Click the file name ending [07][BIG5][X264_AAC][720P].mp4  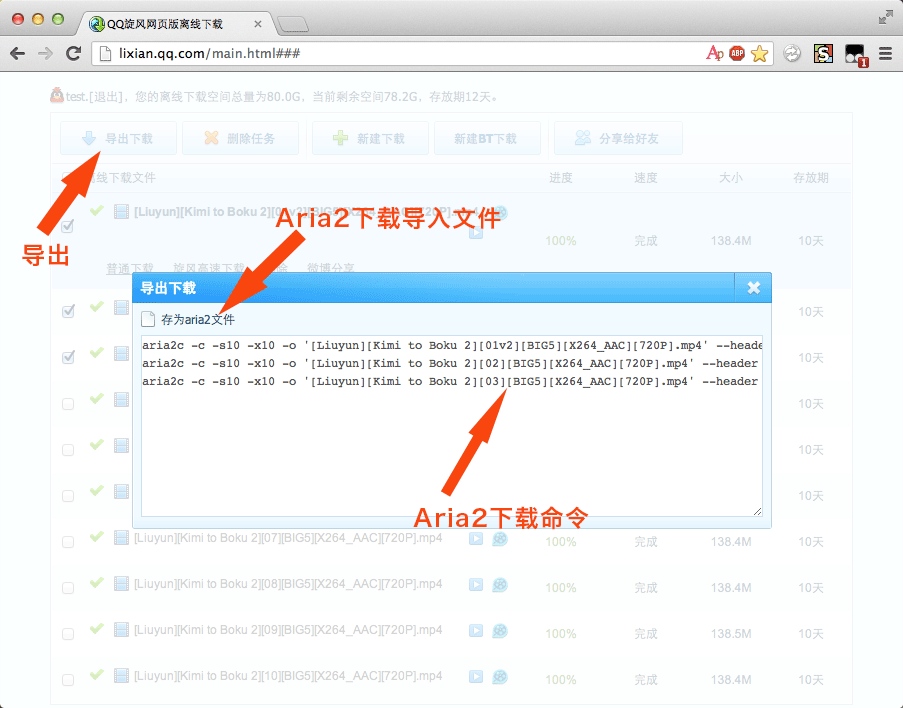tap(288, 538)
